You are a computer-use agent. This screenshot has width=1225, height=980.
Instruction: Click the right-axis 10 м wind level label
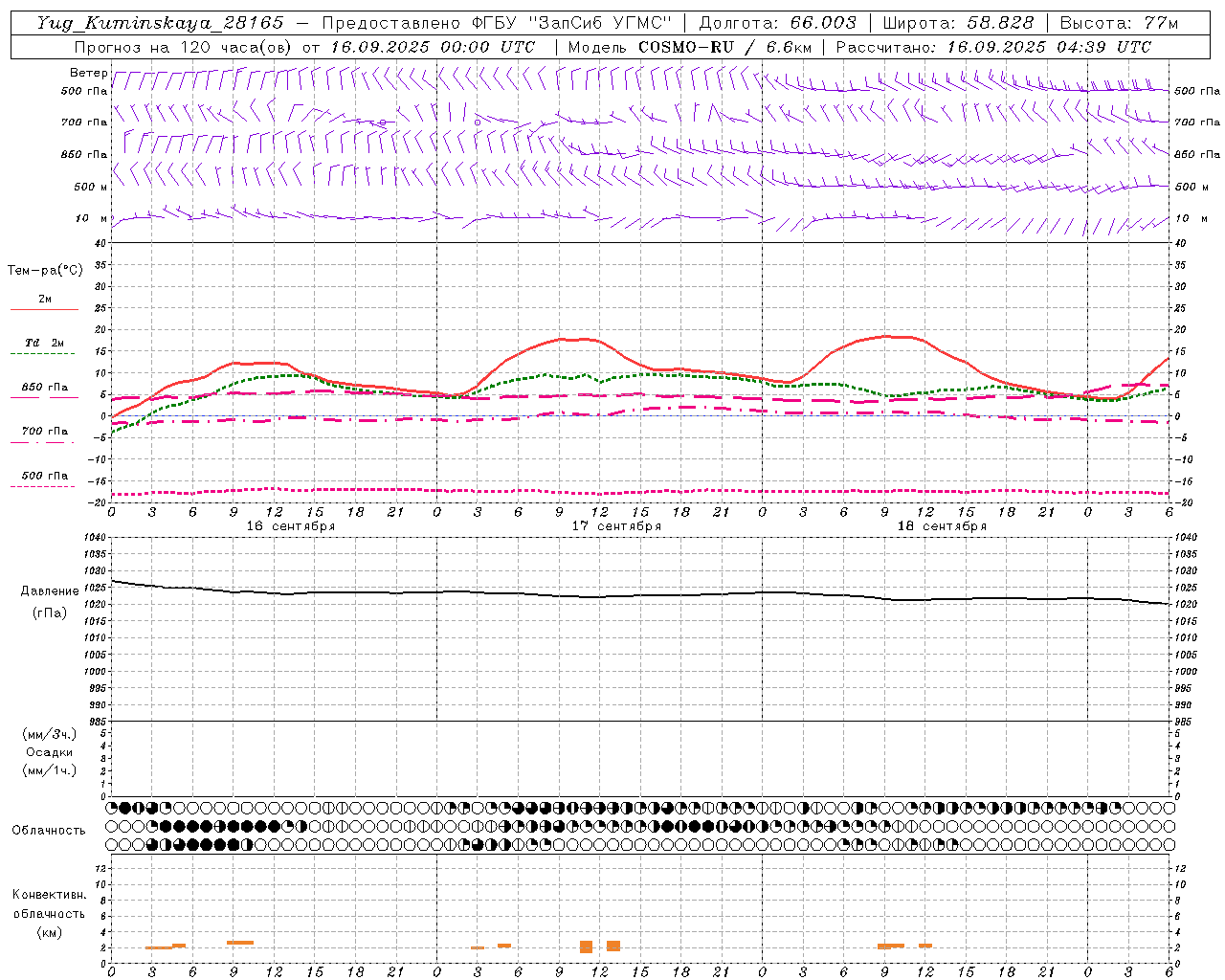point(1192,218)
